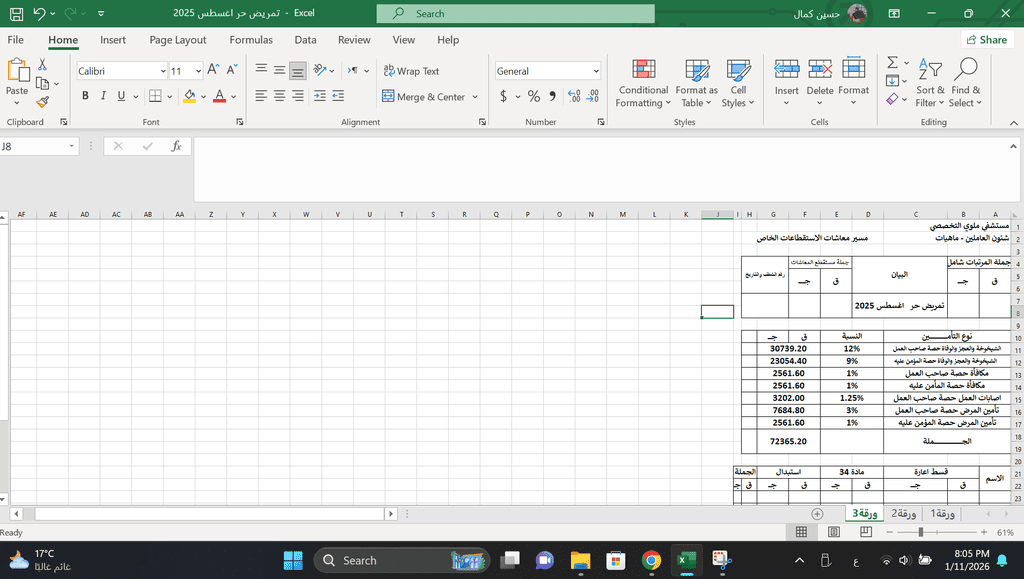The height and width of the screenshot is (579, 1024).
Task: Open the Calibri font name dropdown
Action: (x=163, y=71)
